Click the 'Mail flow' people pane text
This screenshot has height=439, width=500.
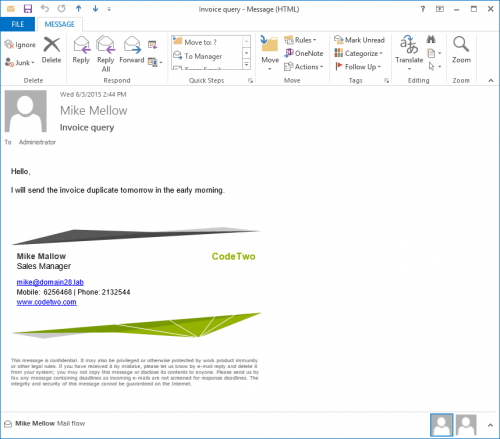coord(71,423)
